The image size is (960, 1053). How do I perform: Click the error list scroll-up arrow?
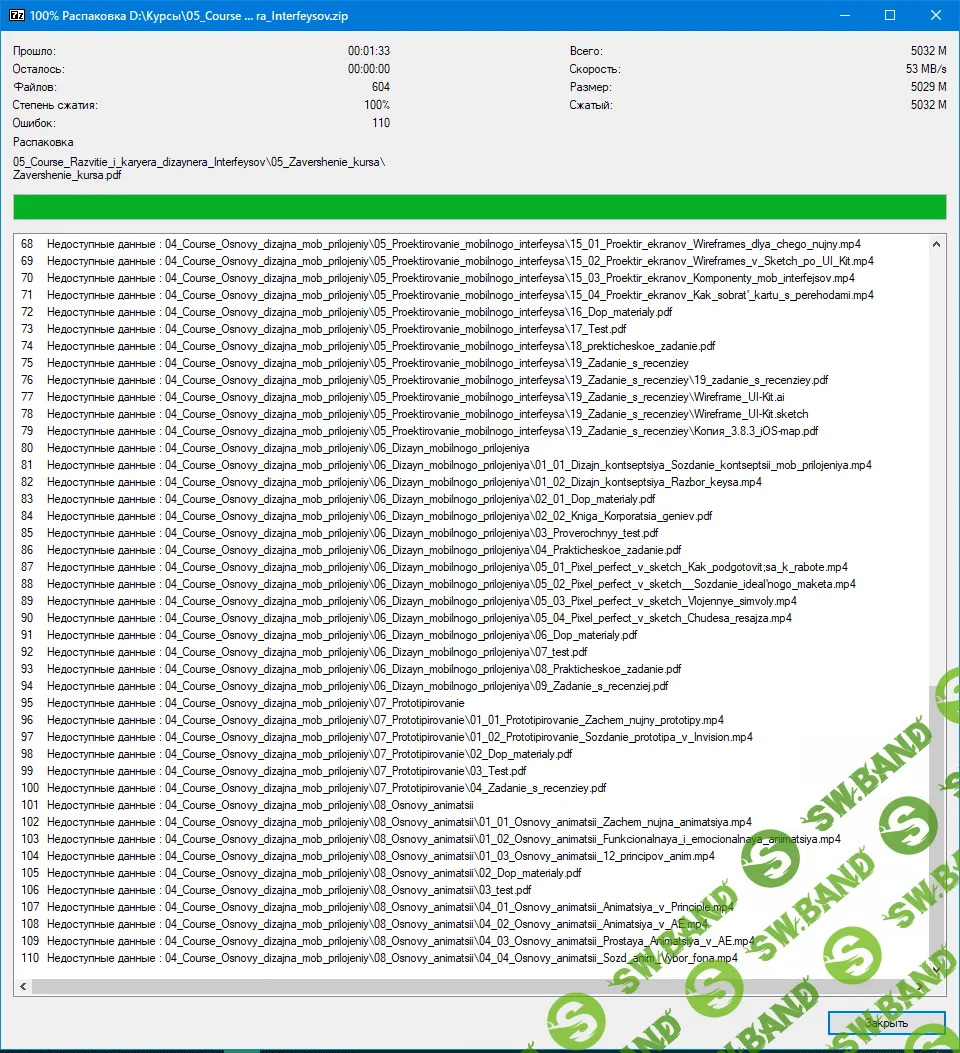[x=937, y=244]
